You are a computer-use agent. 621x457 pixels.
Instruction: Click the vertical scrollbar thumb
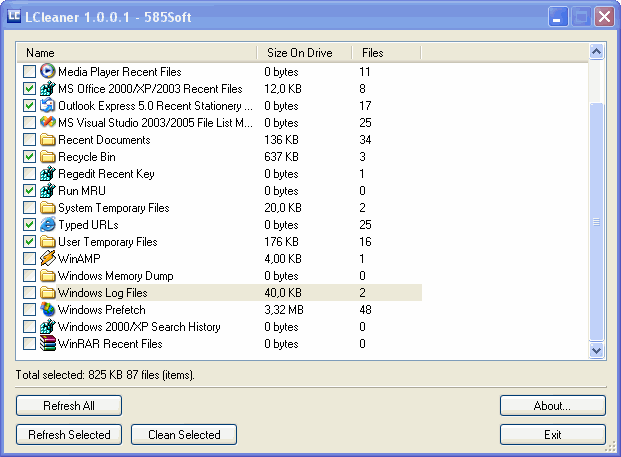coord(596,222)
